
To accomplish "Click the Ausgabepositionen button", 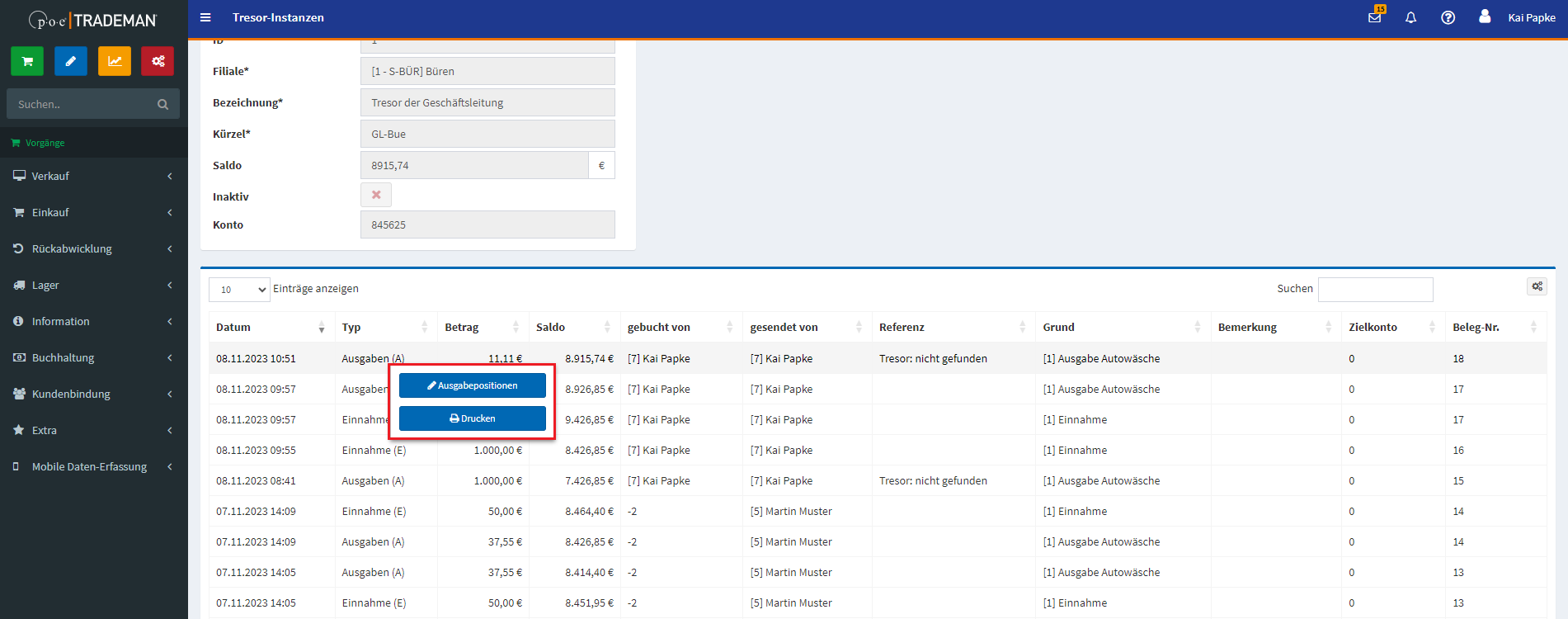I will coord(473,385).
